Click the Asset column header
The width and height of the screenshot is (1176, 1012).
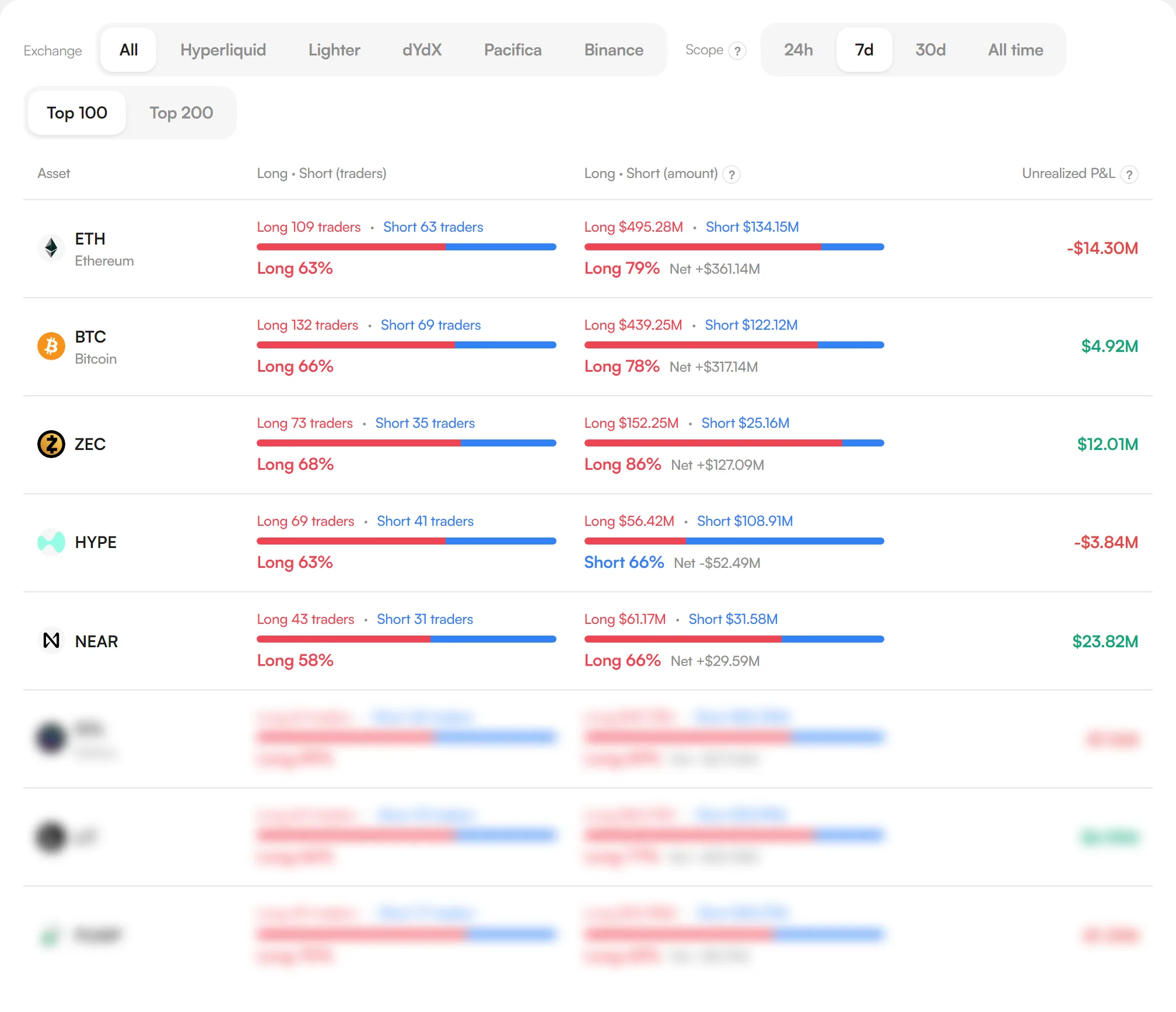54,173
